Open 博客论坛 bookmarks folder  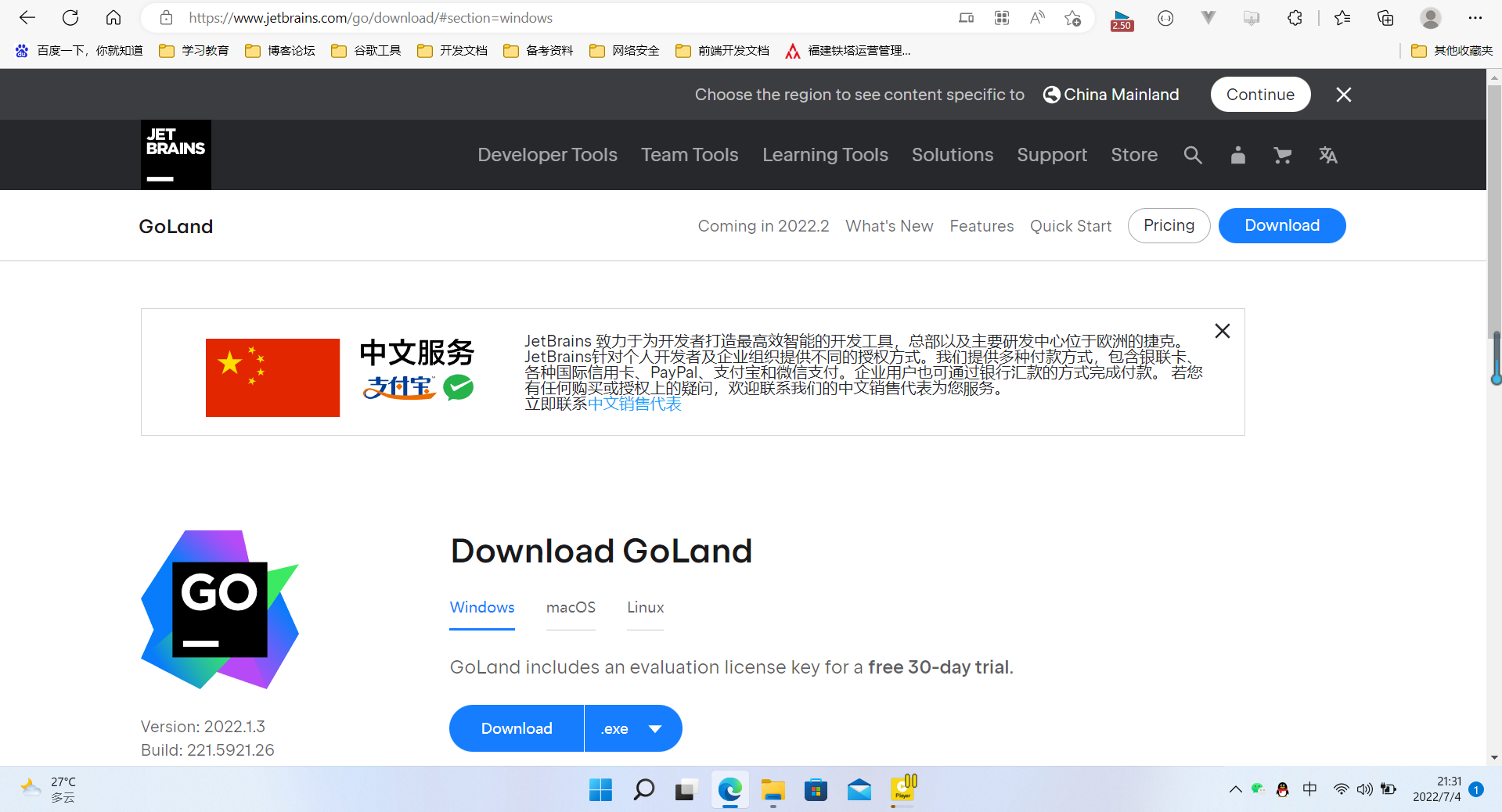tap(280, 51)
